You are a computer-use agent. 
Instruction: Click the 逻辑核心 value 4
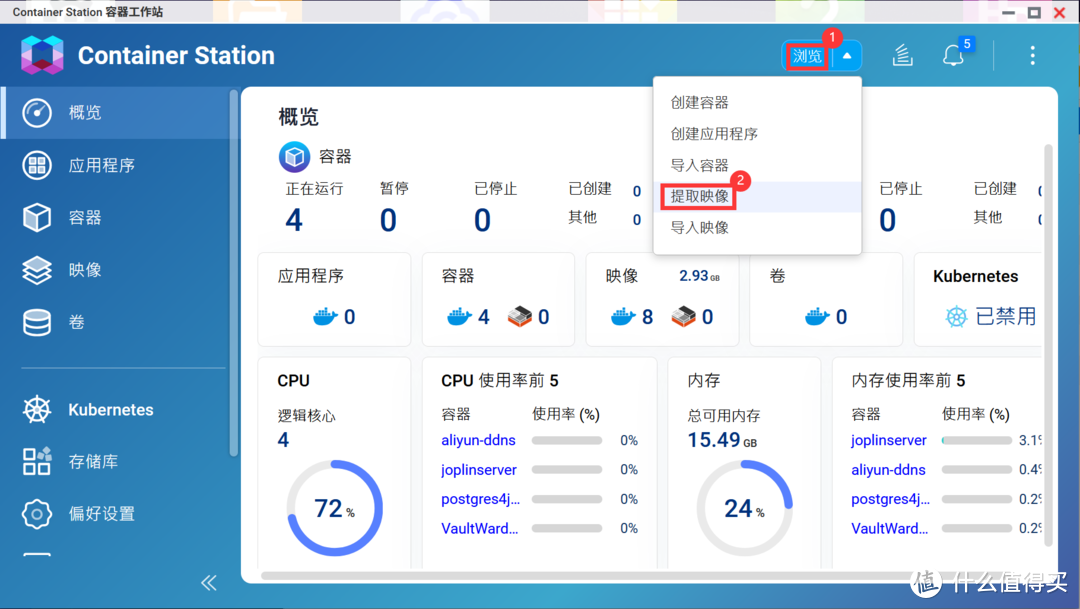click(x=283, y=440)
